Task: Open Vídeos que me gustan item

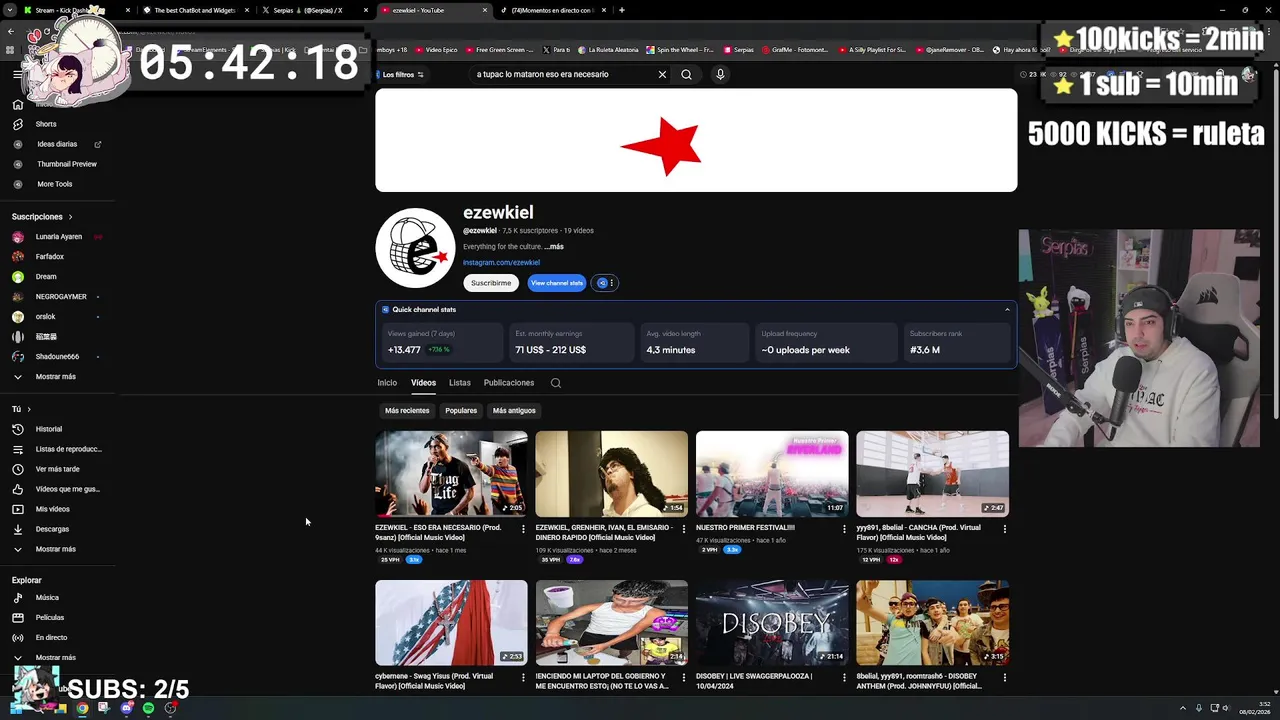Action: [67, 489]
